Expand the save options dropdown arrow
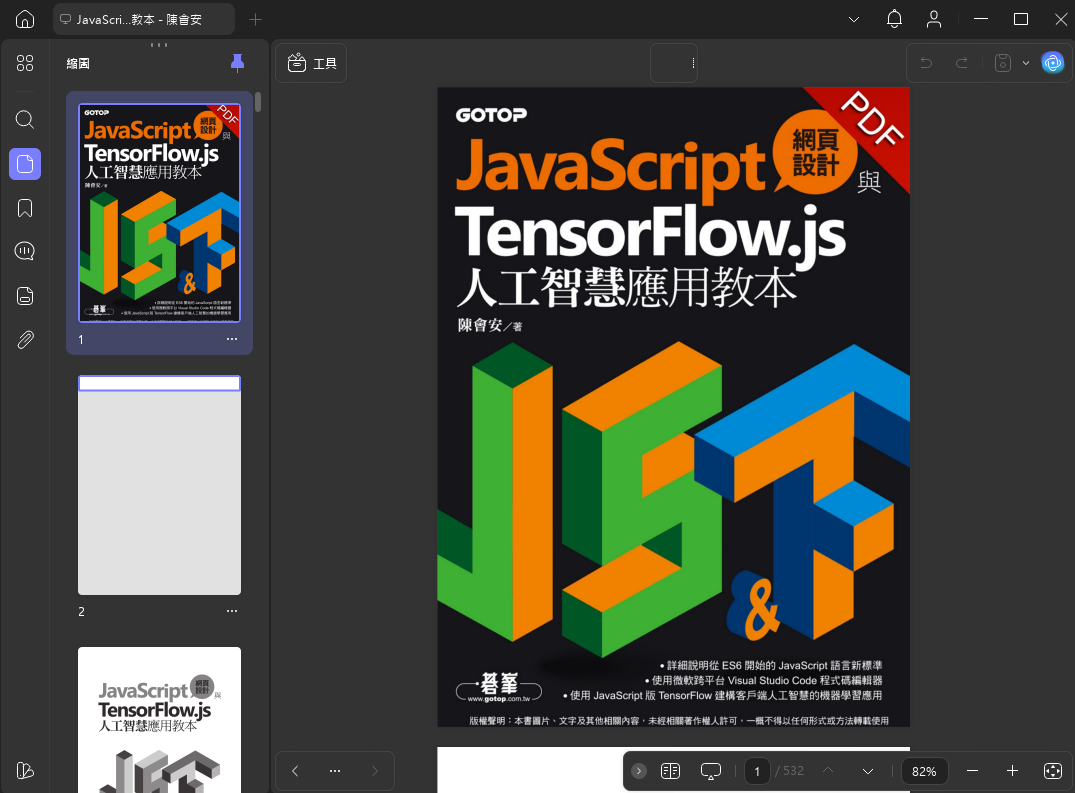Viewport: 1075px width, 793px height. [x=1026, y=63]
